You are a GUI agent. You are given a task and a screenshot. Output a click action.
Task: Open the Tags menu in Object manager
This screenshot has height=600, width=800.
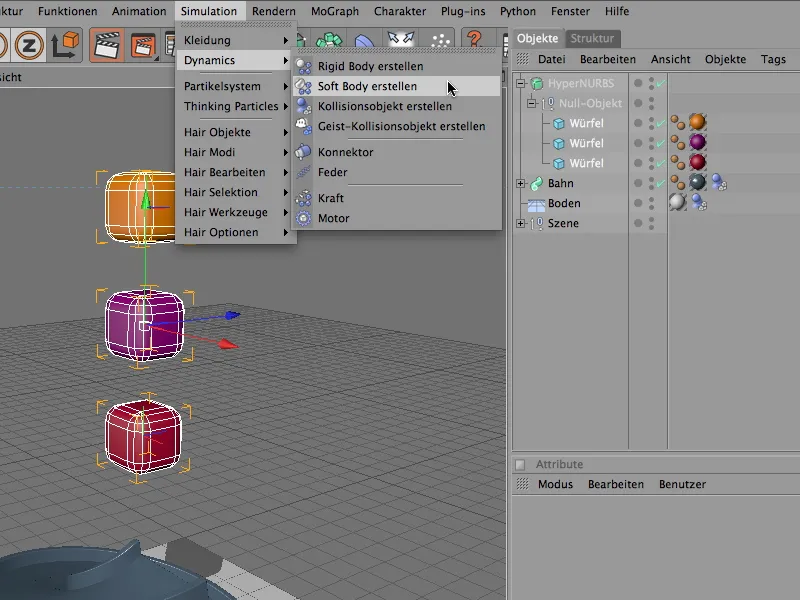[773, 59]
